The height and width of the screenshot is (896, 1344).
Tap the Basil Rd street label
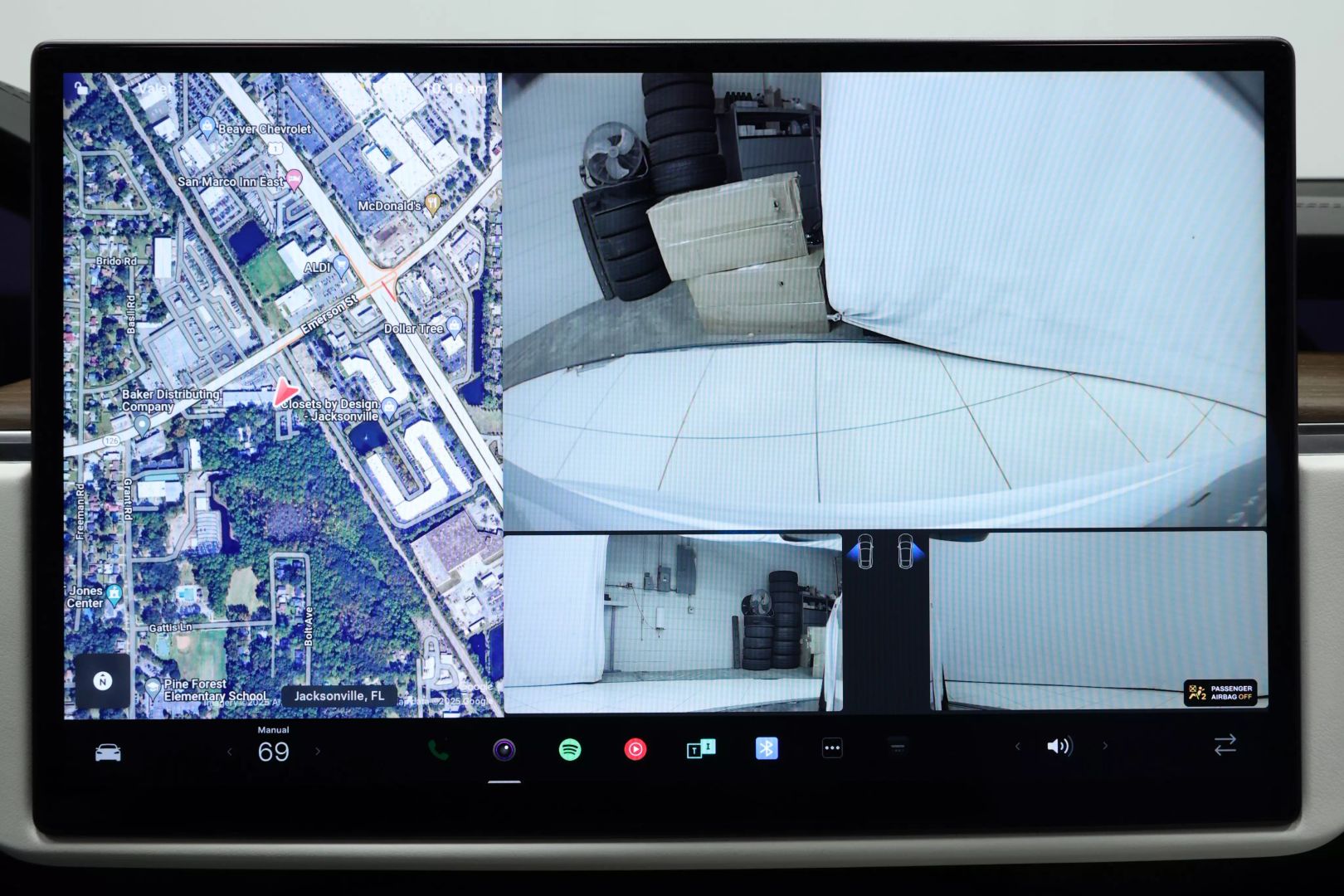coord(130,314)
